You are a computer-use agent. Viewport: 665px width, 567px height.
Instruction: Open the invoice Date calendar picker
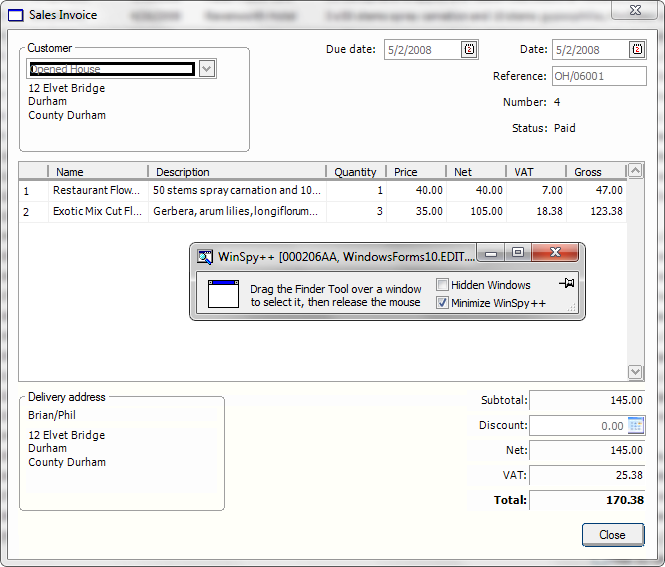637,49
